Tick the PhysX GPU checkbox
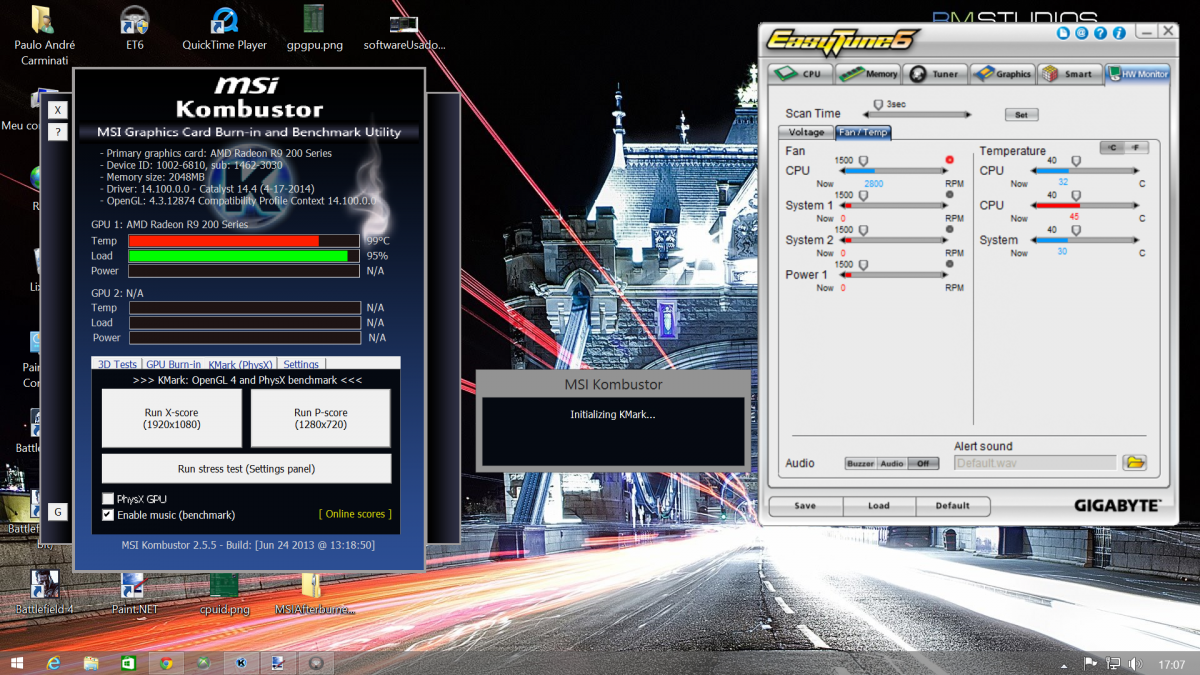 pos(108,499)
